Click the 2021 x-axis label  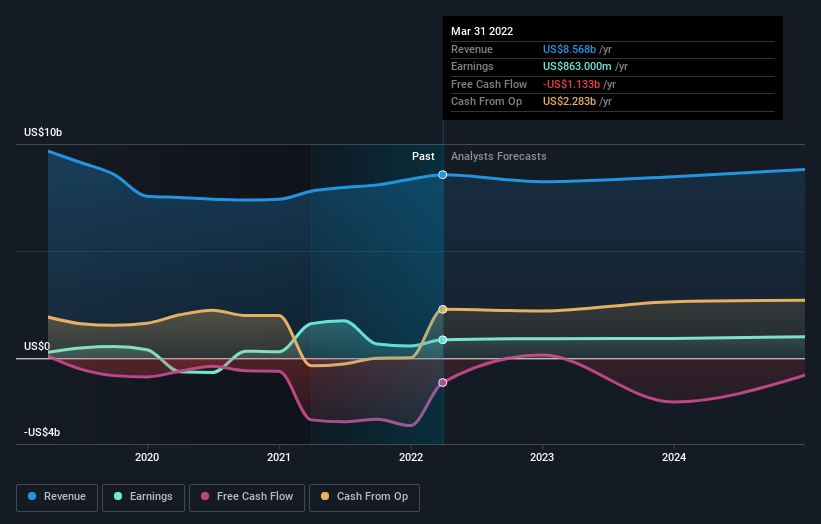tap(279, 457)
